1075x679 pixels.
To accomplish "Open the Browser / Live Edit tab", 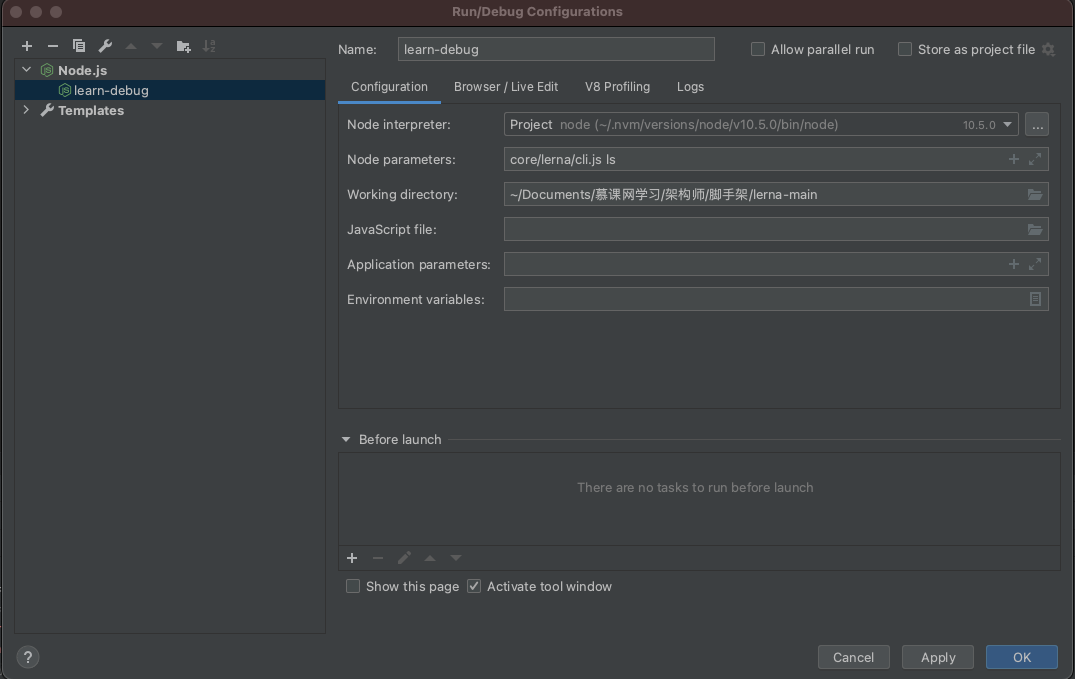I will coord(506,87).
